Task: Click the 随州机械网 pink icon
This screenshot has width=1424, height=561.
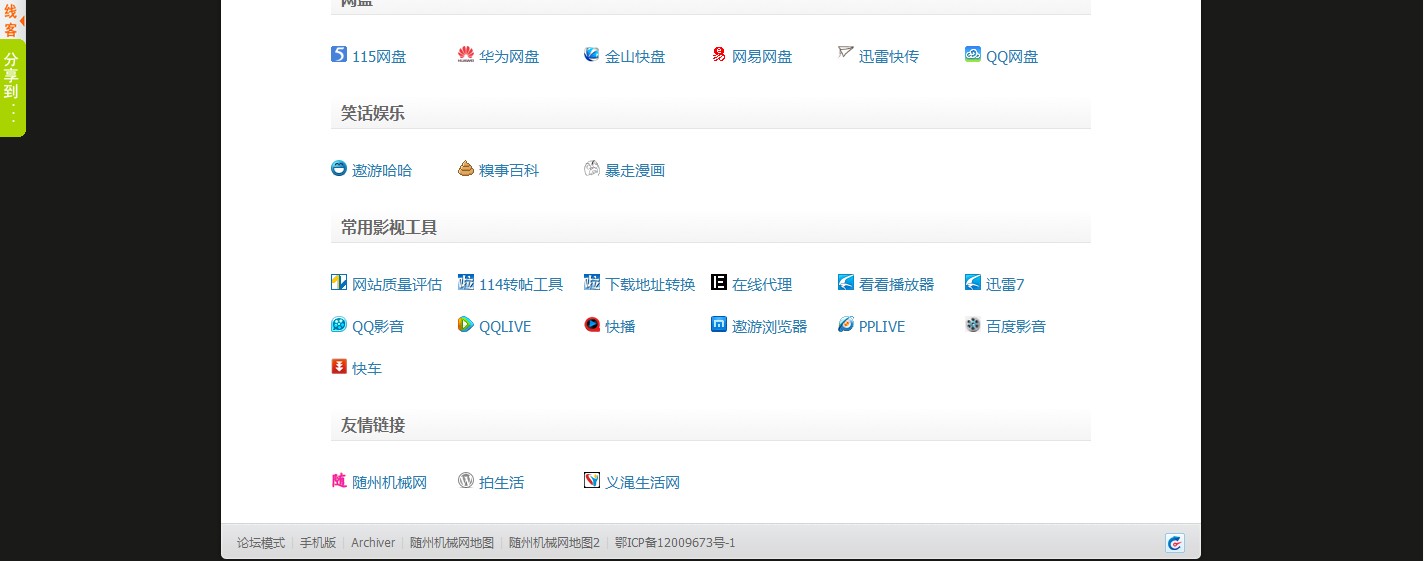Action: 339,480
